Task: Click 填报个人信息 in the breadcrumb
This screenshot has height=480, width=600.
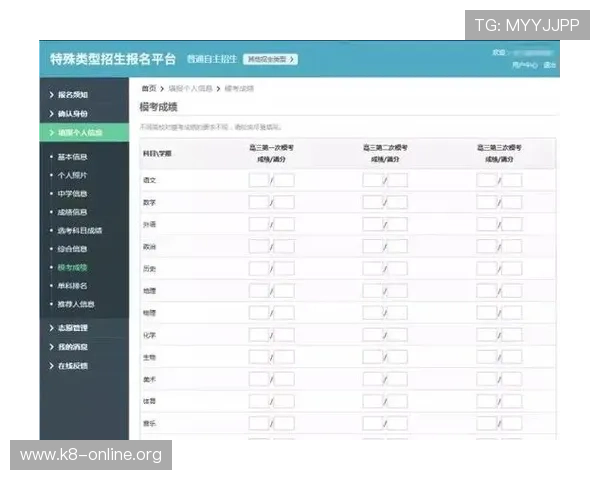Action: click(x=190, y=89)
